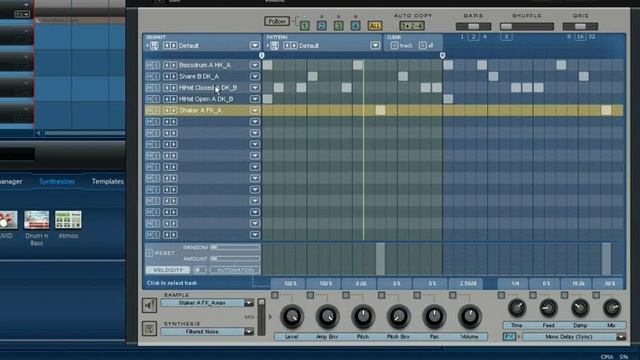The width and height of the screenshot is (640, 360).
Task: Solo the Bassdrum A HK_A track
Action: tap(156, 65)
